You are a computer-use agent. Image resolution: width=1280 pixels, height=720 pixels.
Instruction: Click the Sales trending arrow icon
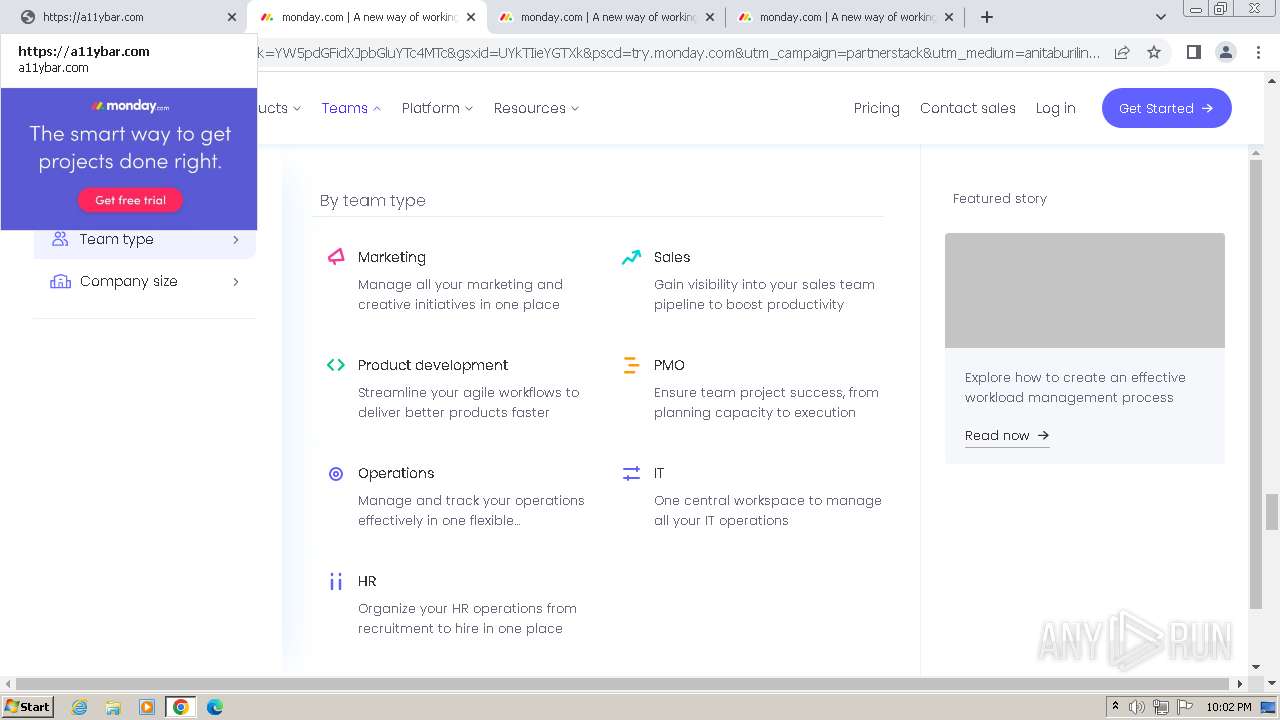click(631, 257)
